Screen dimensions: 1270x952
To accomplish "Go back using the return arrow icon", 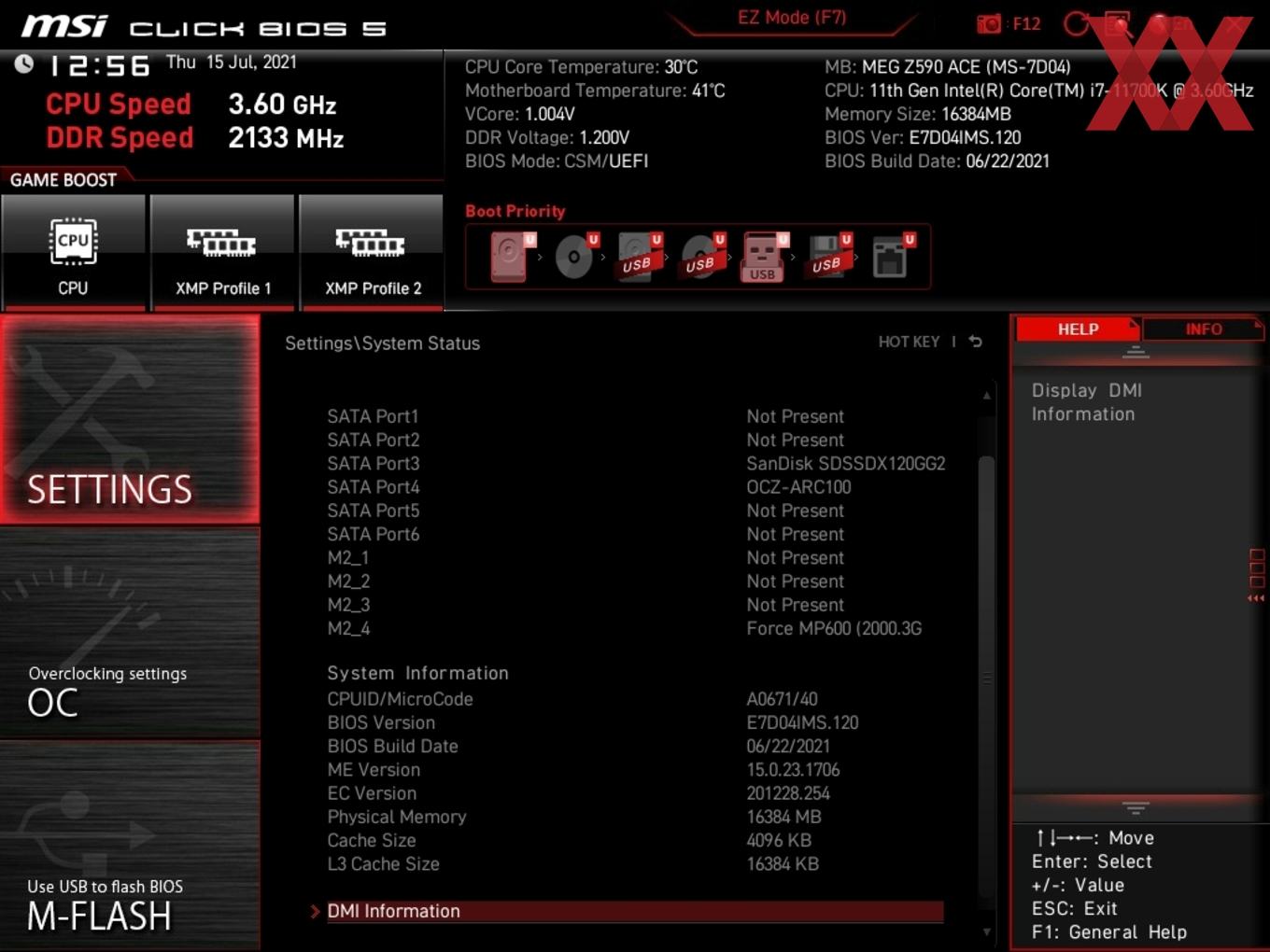I will tap(976, 342).
